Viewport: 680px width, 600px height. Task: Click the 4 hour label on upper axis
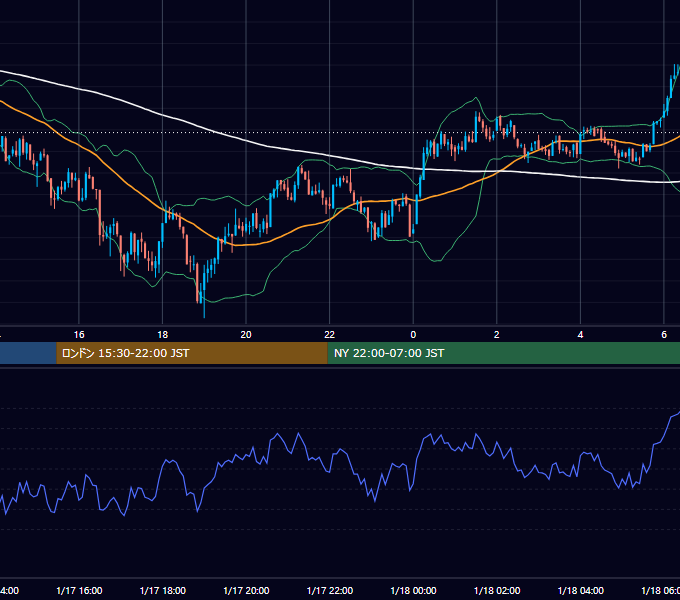click(x=580, y=335)
